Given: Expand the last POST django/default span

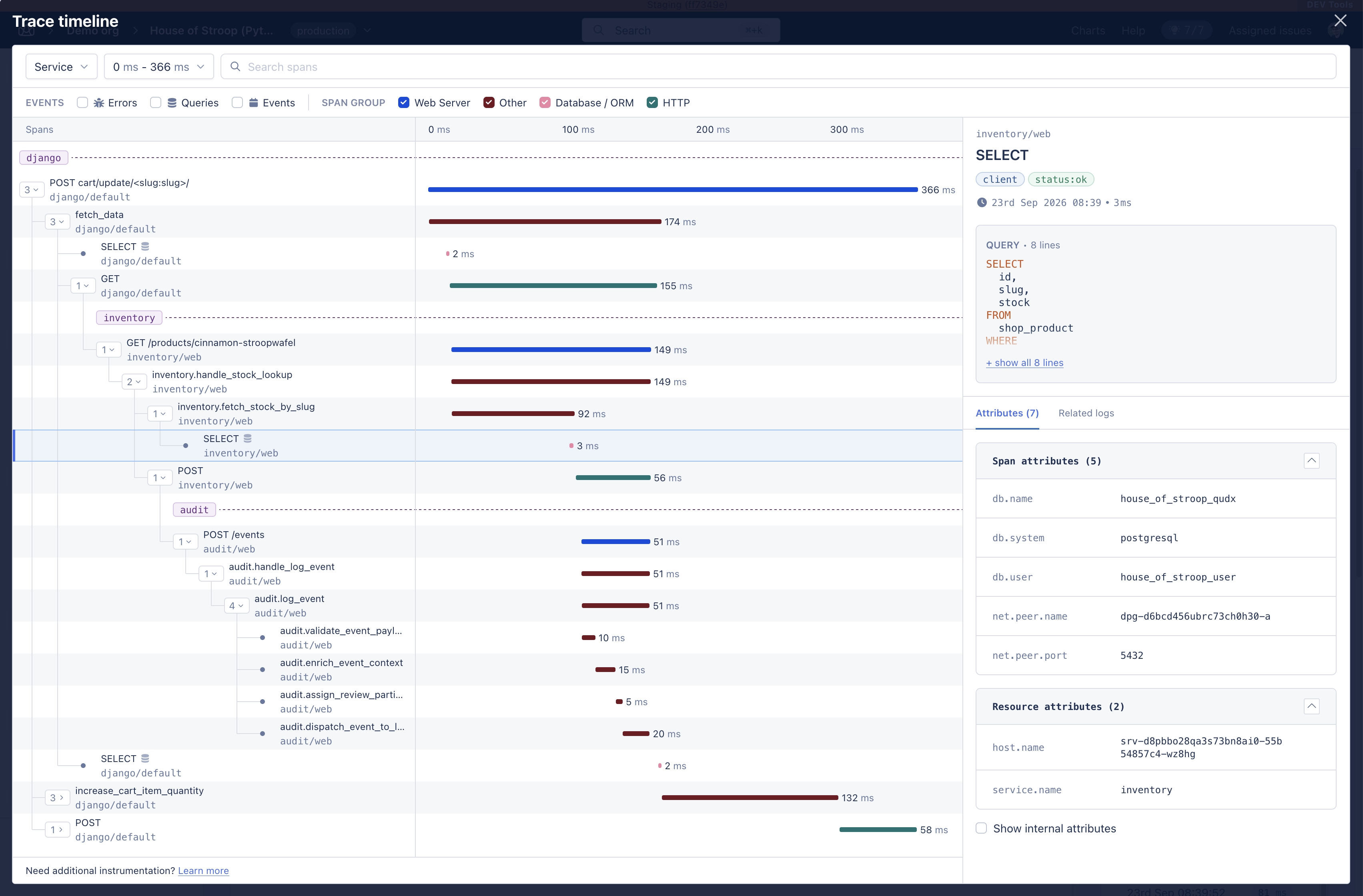Looking at the screenshot, I should [x=57, y=830].
